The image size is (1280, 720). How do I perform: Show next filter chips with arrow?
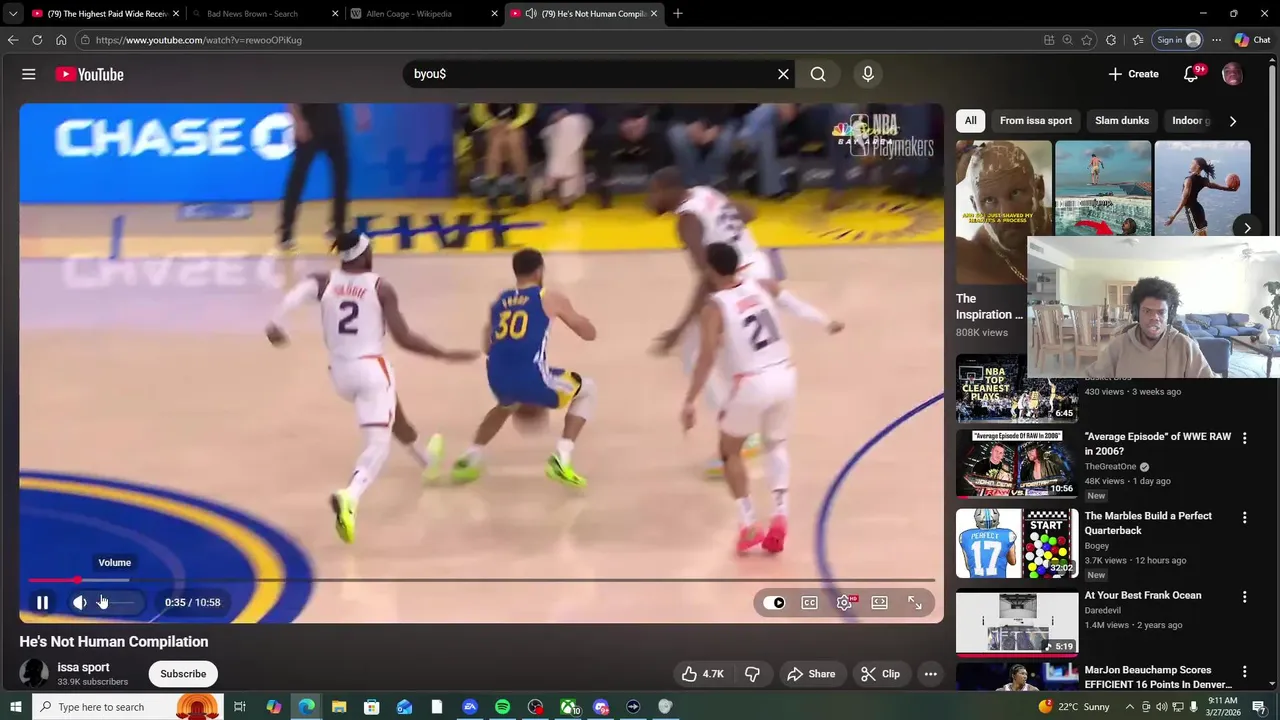pyautogui.click(x=1232, y=121)
